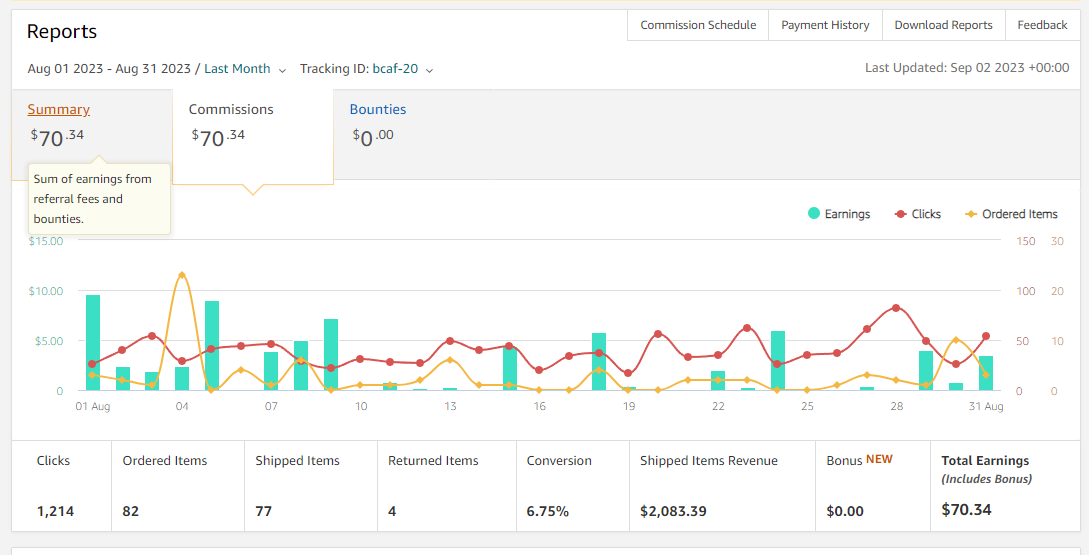
Task: Open the Bounties tab
Action: (x=378, y=109)
